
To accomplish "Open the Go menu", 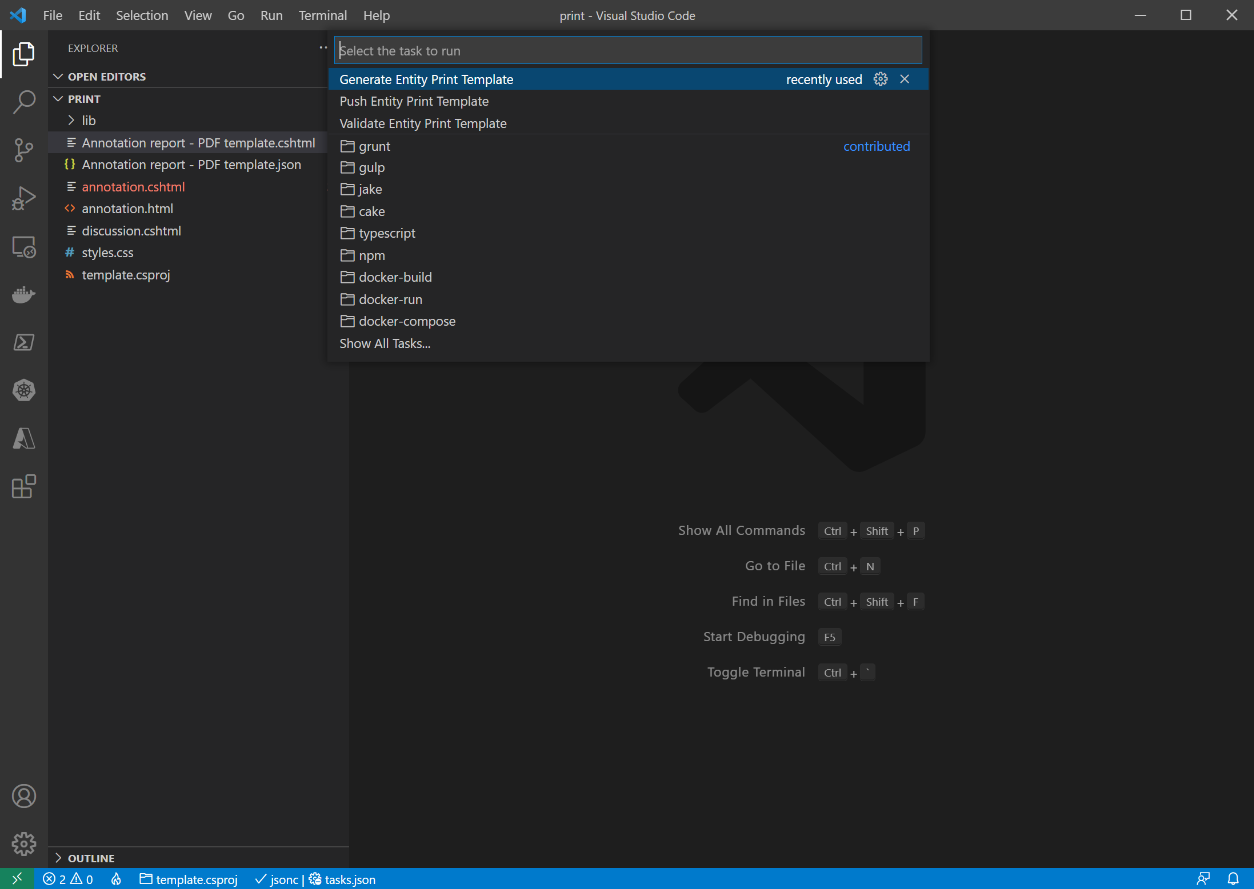I will (236, 15).
